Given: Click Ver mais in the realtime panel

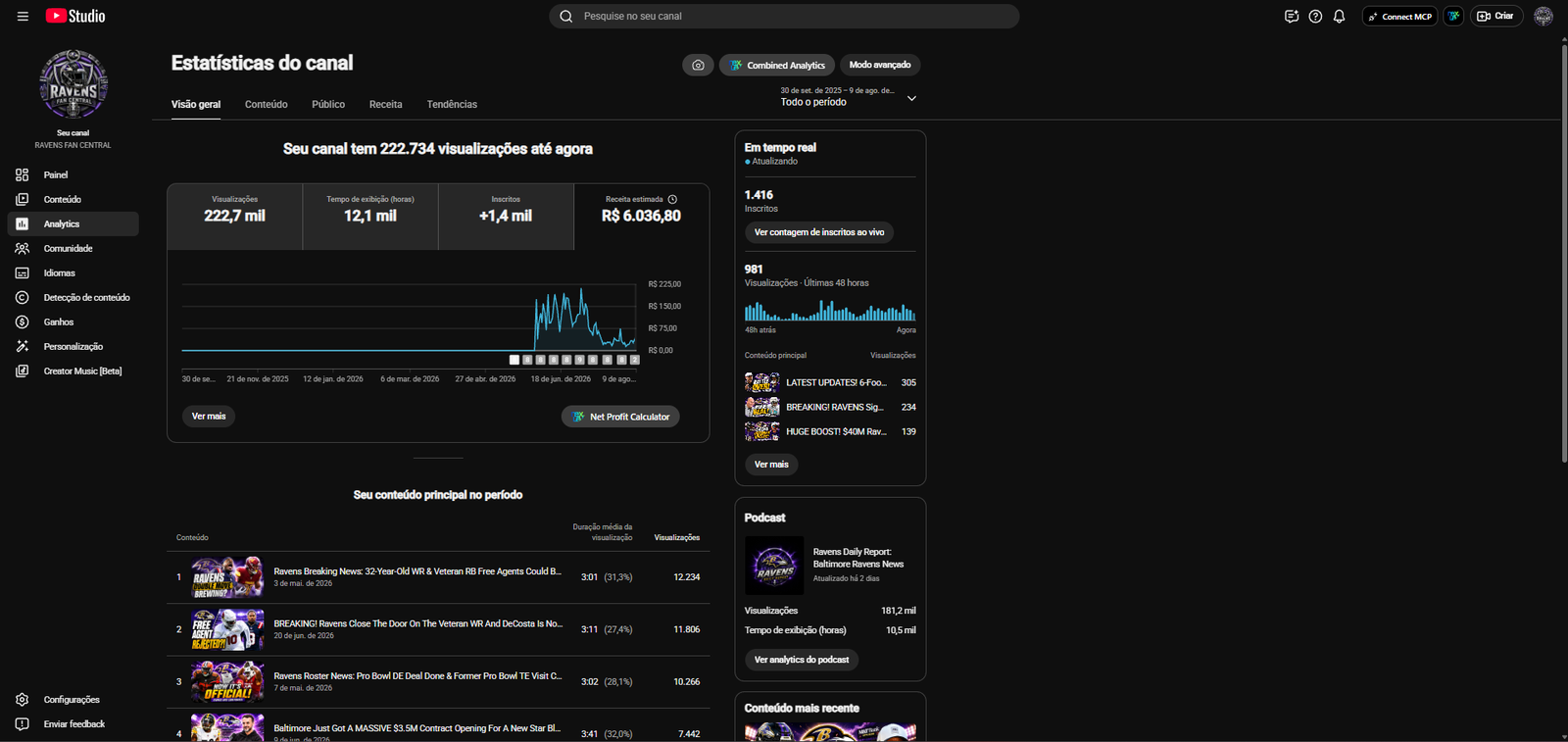Looking at the screenshot, I should pos(771,465).
